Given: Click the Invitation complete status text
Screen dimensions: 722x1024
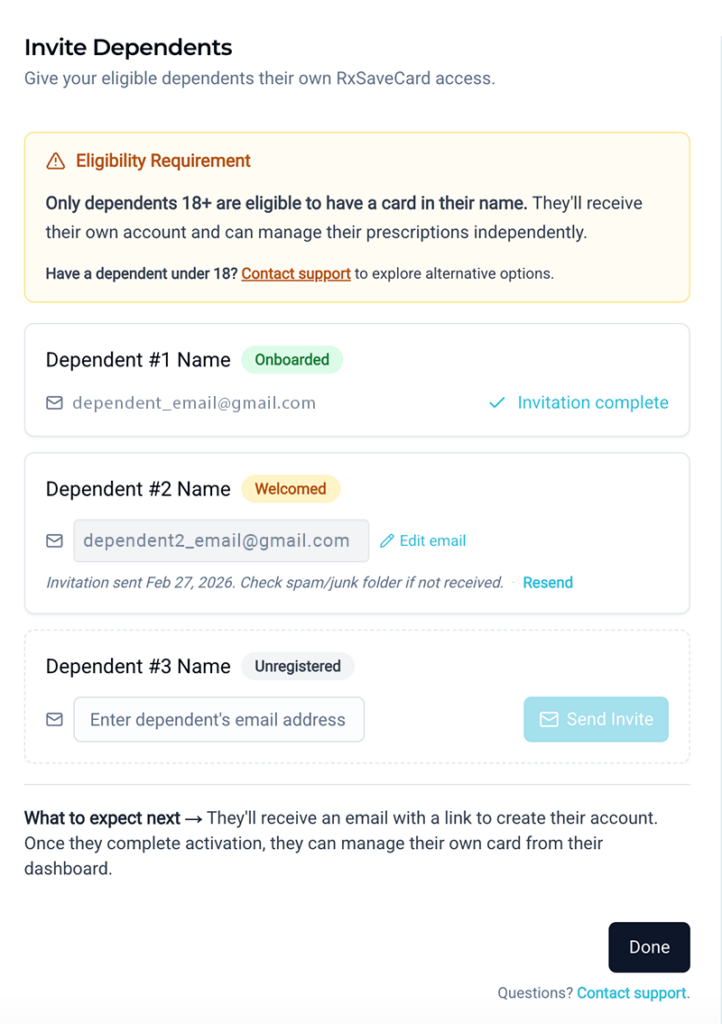Looking at the screenshot, I should coord(593,403).
